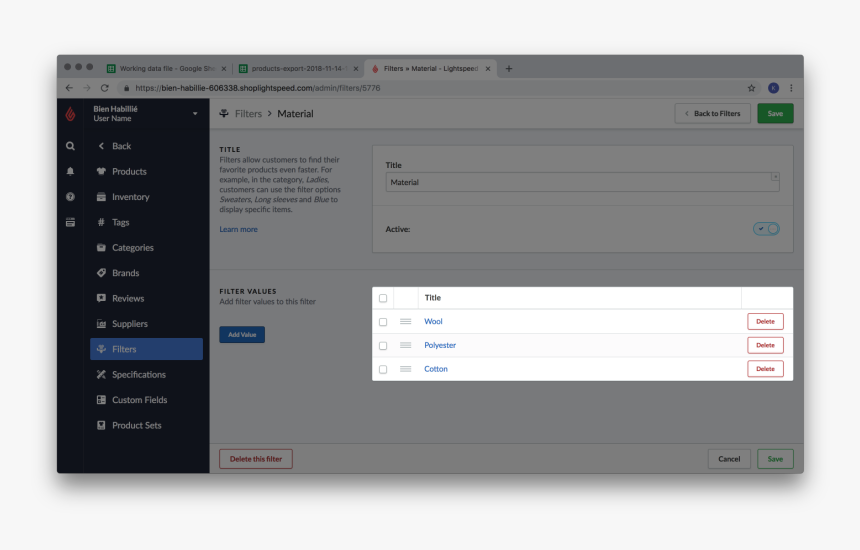Viewport: 860px width, 550px height.
Task: Open a new browser tab
Action: point(509,69)
